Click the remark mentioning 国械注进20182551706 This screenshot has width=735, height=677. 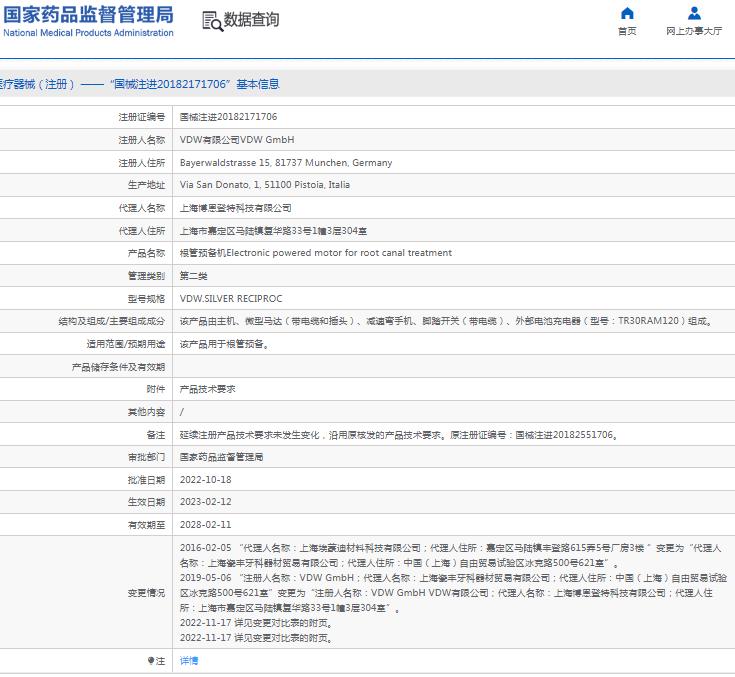398,435
